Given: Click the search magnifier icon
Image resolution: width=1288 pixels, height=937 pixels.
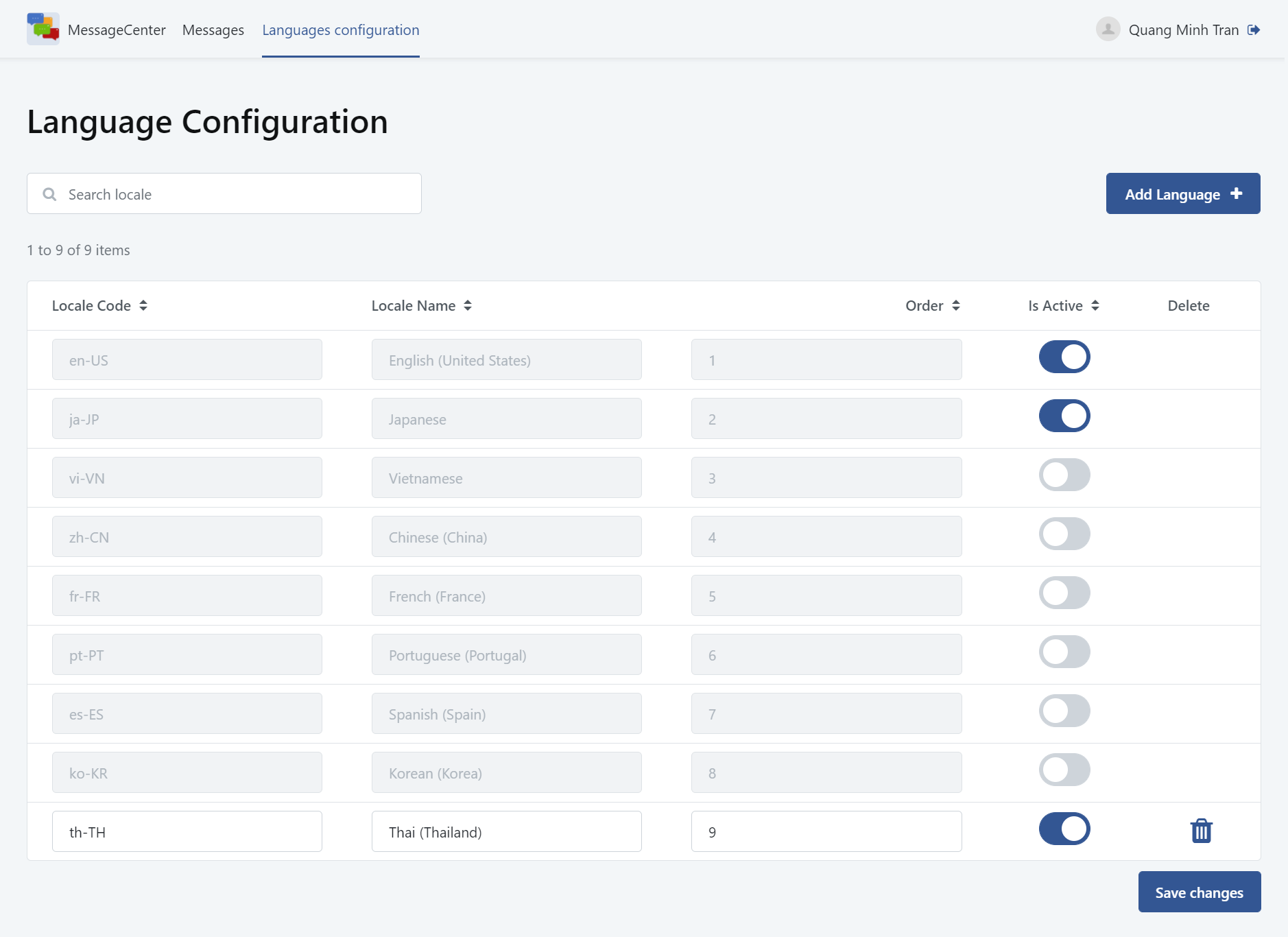Looking at the screenshot, I should [x=49, y=194].
